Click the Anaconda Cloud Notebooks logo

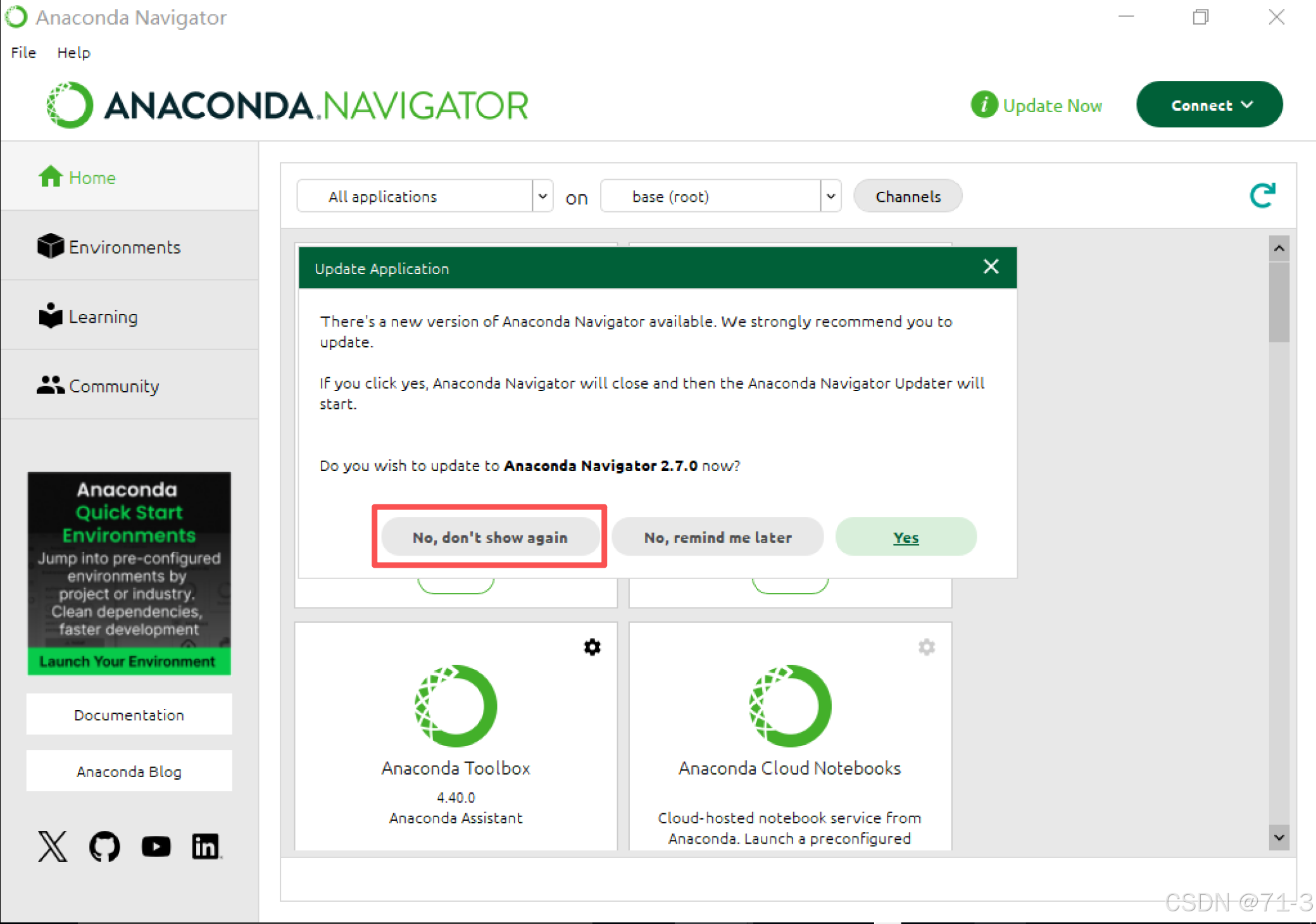pos(790,706)
